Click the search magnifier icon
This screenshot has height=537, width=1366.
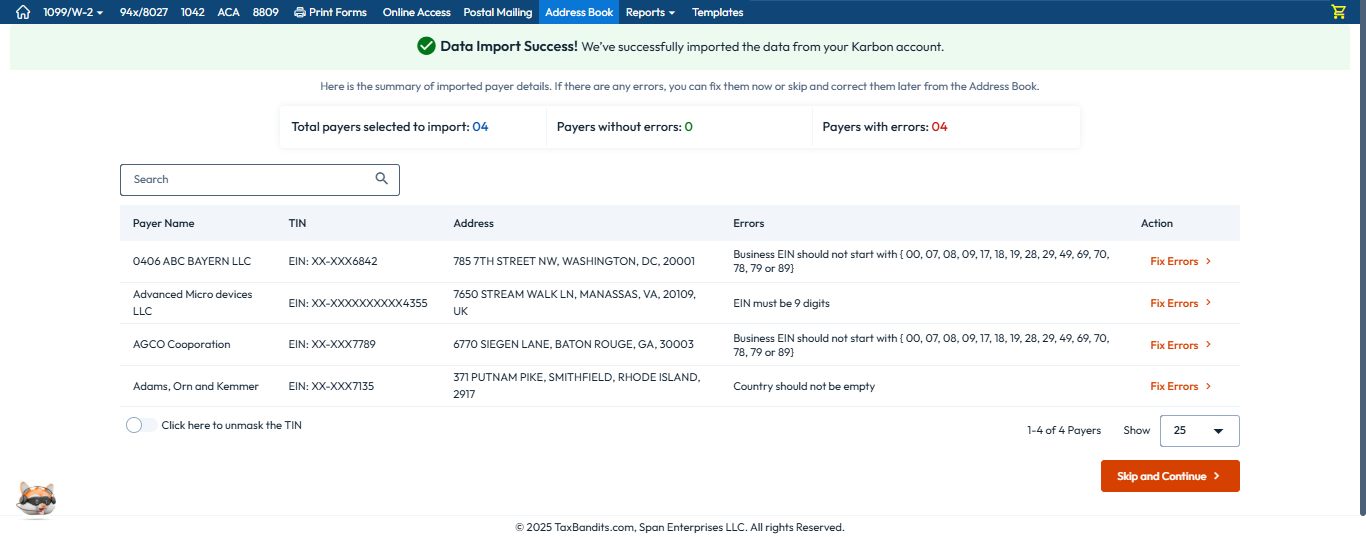tap(381, 179)
